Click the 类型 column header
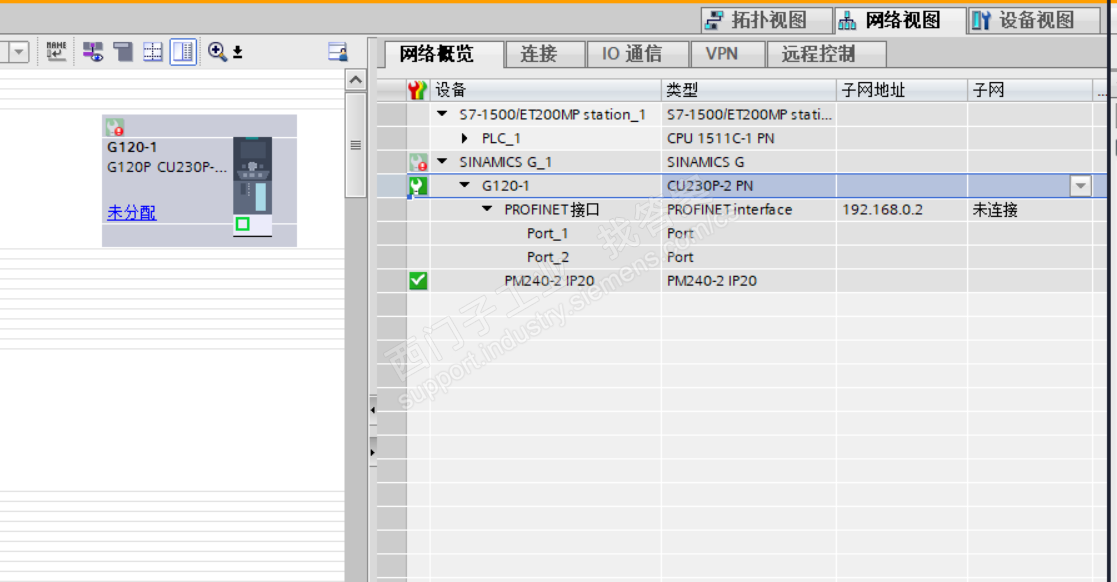The image size is (1117, 582). coord(749,90)
